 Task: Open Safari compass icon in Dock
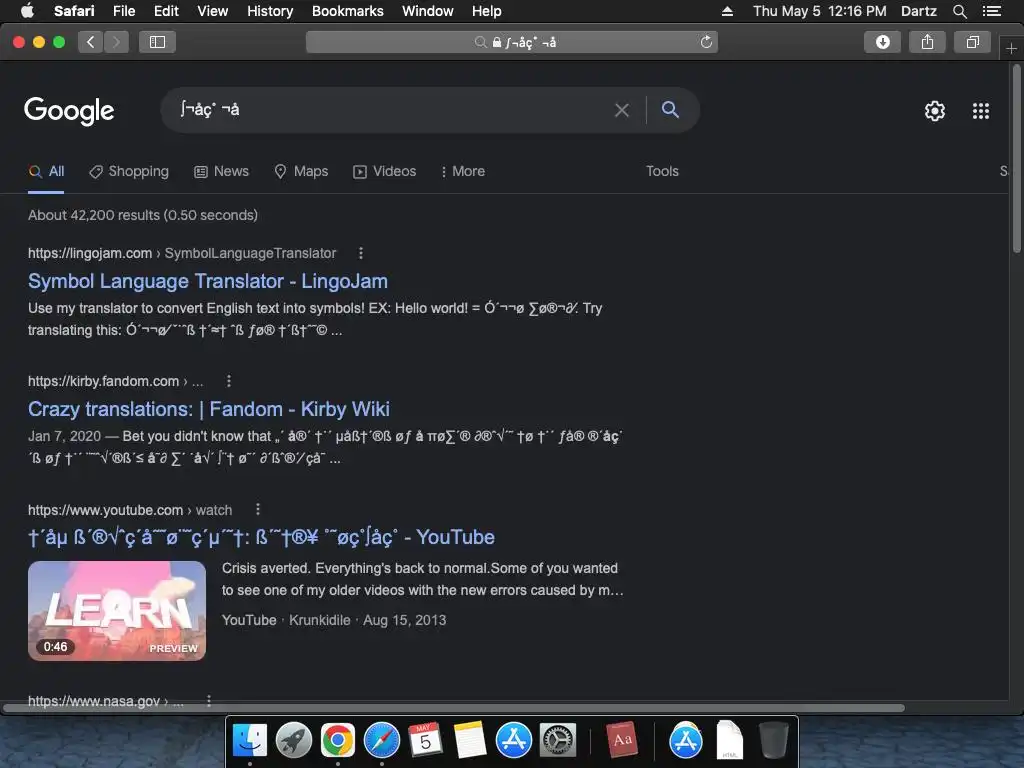(381, 740)
